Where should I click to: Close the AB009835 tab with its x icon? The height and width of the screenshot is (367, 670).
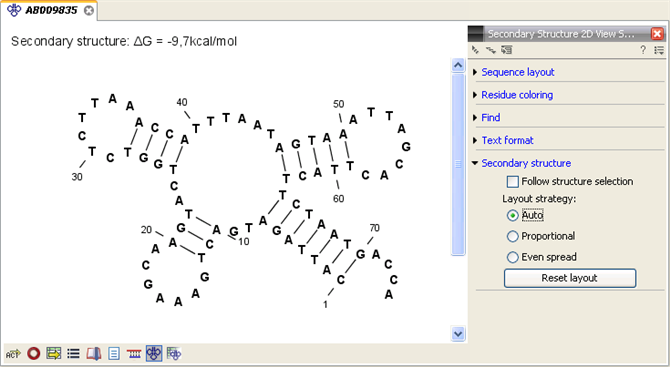[88, 11]
